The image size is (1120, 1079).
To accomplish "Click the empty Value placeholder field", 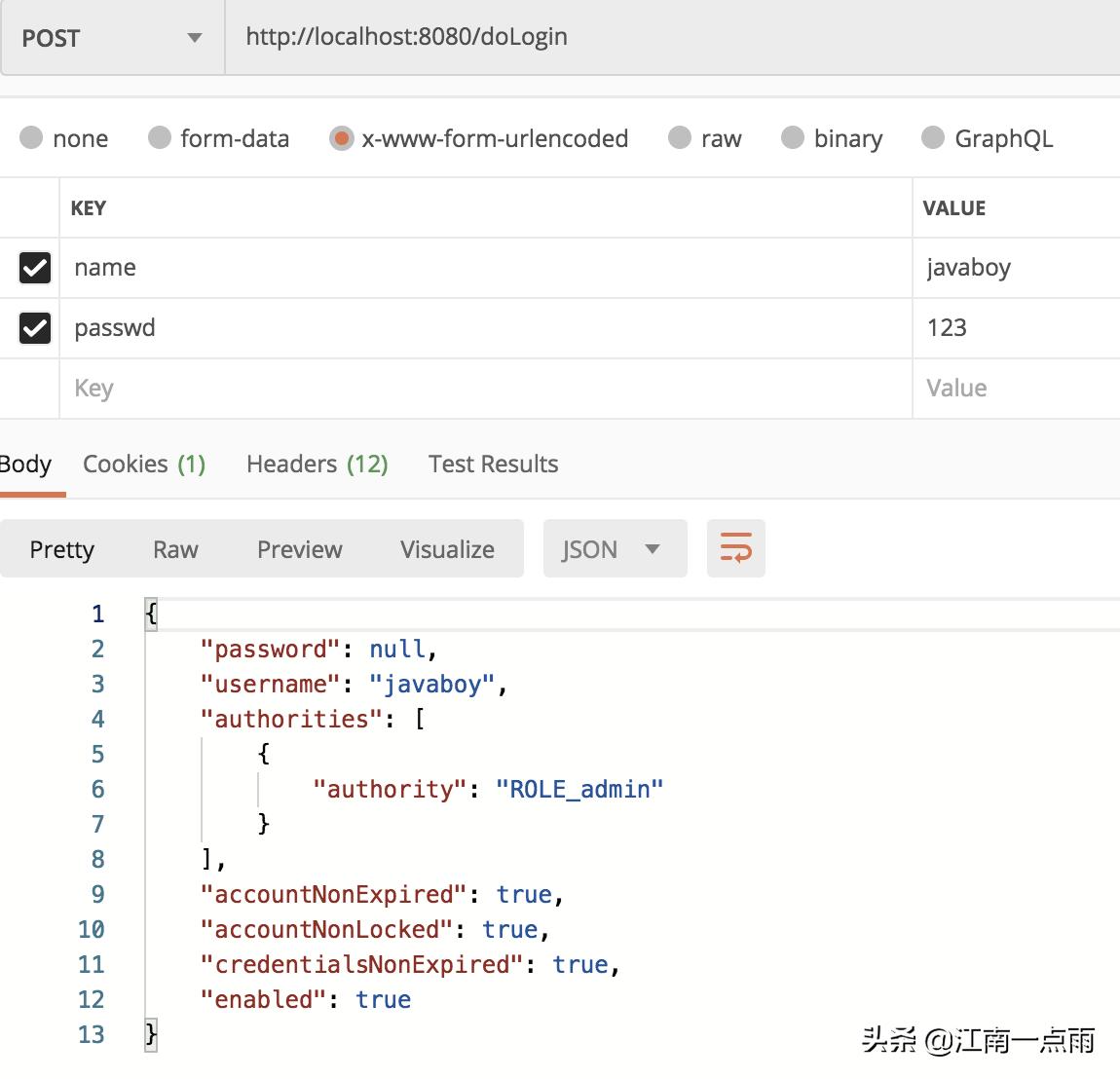I will click(1016, 389).
